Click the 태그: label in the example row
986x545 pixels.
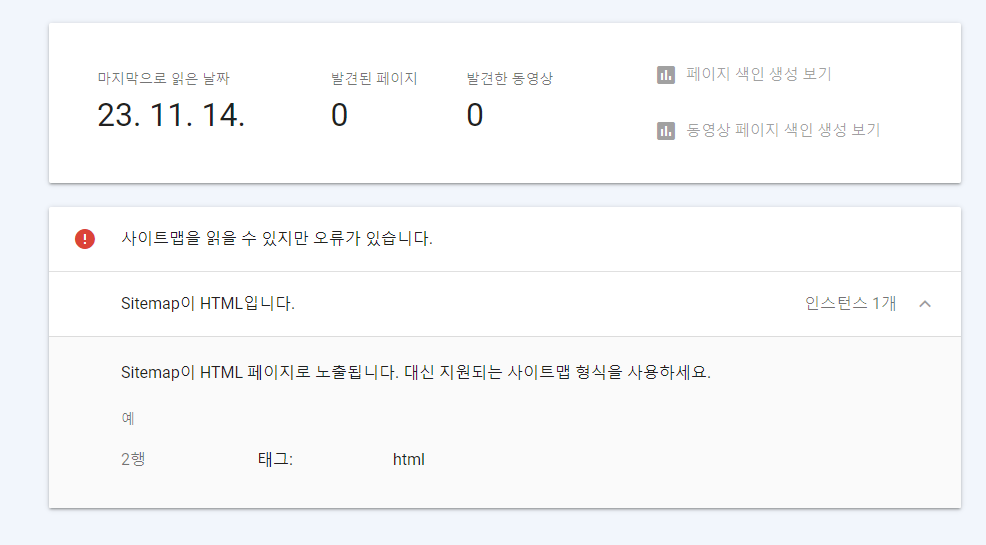click(275, 460)
